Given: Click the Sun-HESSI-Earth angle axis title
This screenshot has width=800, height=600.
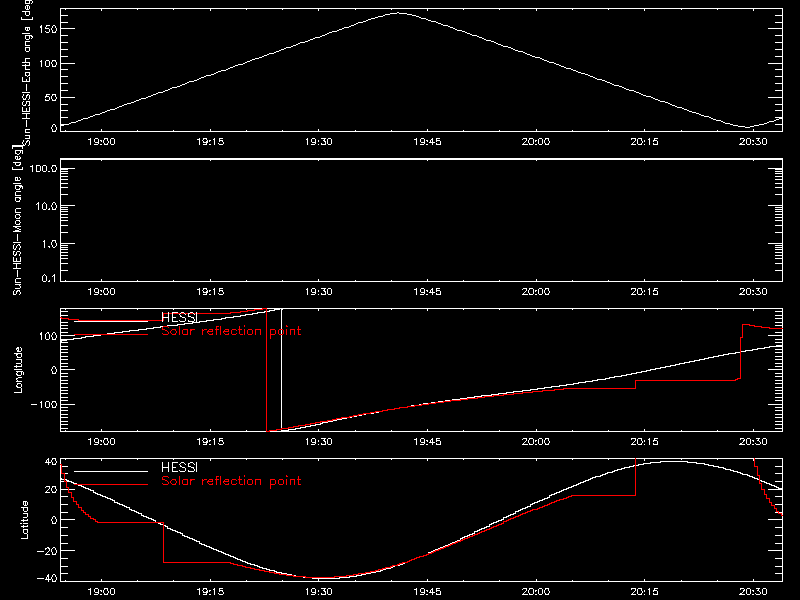Looking at the screenshot, I should [27, 72].
